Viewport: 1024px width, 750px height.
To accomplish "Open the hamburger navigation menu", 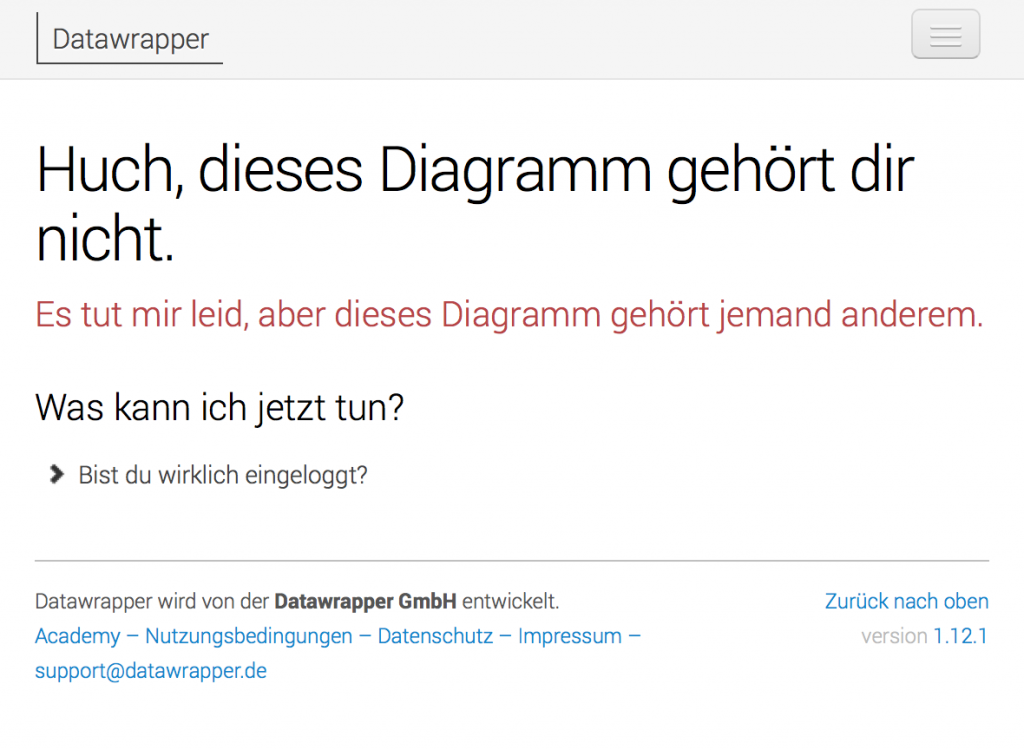I will [945, 35].
